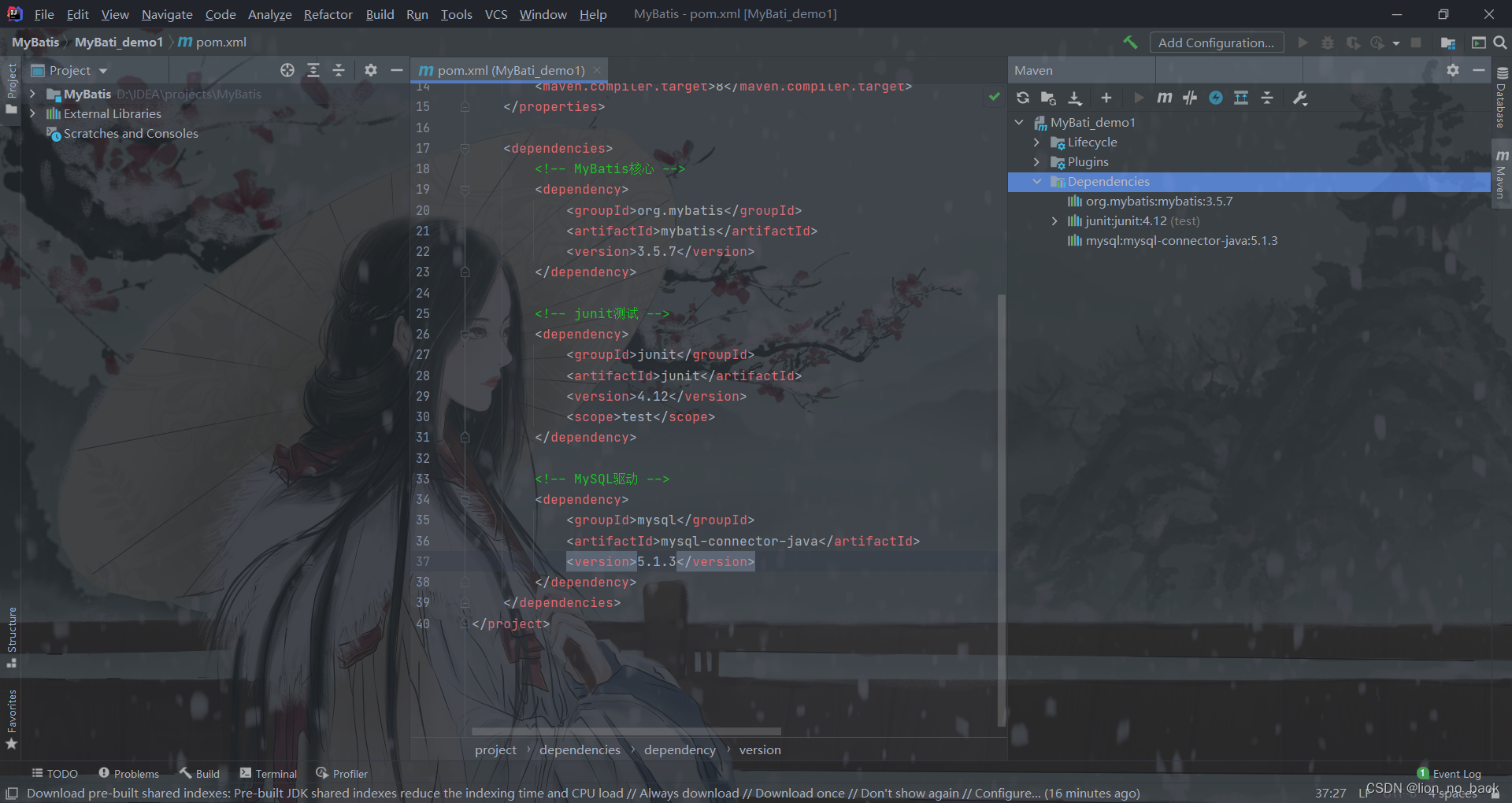Add Maven project plus icon
The height and width of the screenshot is (803, 1512).
coord(1106,98)
